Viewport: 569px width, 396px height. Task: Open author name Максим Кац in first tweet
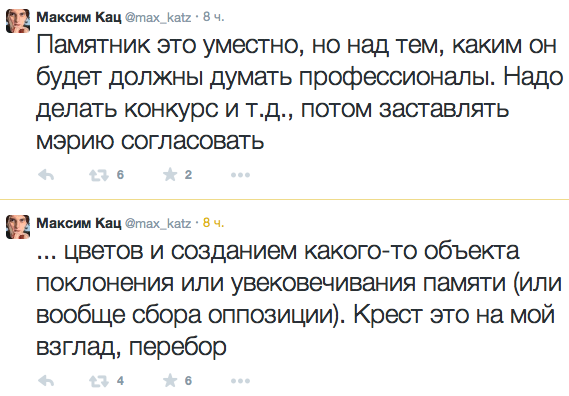point(79,17)
